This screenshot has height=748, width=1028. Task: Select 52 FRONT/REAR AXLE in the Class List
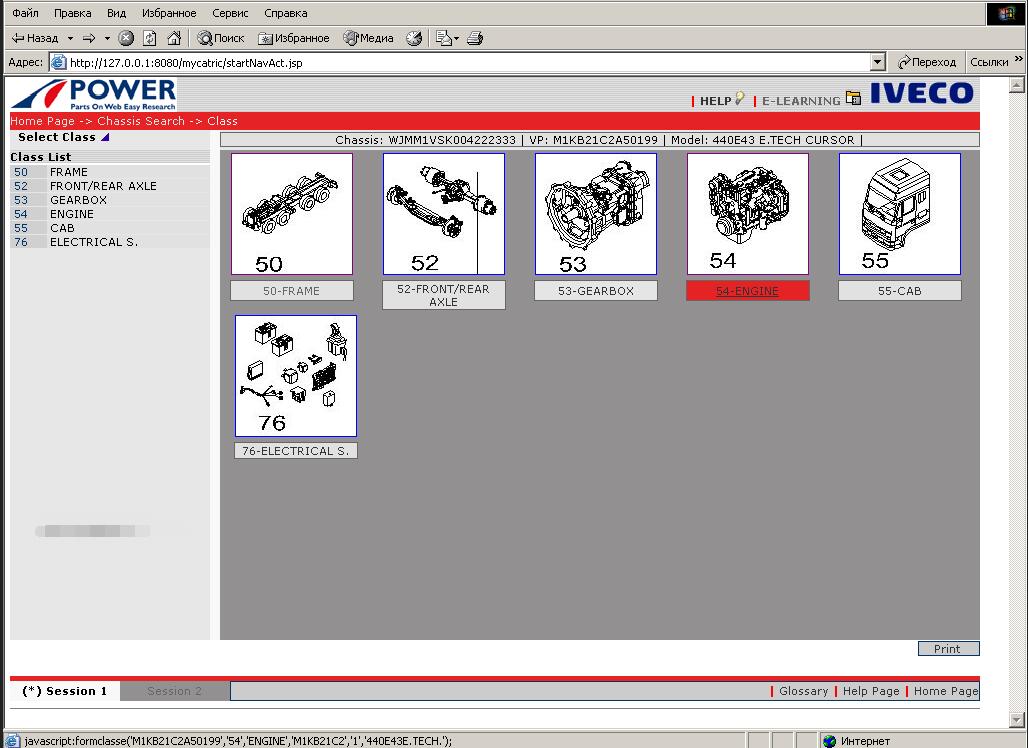point(110,186)
